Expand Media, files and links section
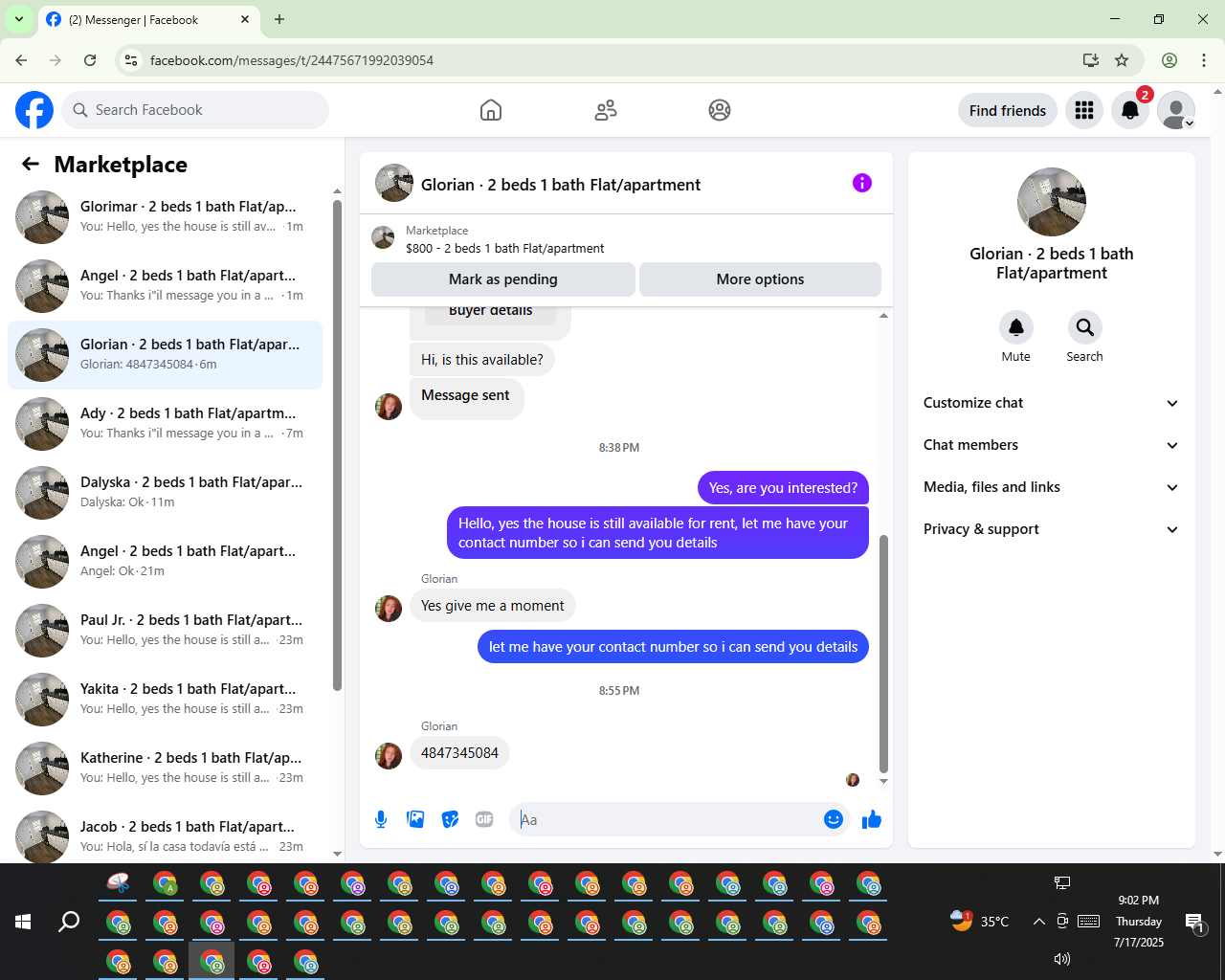 point(1051,487)
